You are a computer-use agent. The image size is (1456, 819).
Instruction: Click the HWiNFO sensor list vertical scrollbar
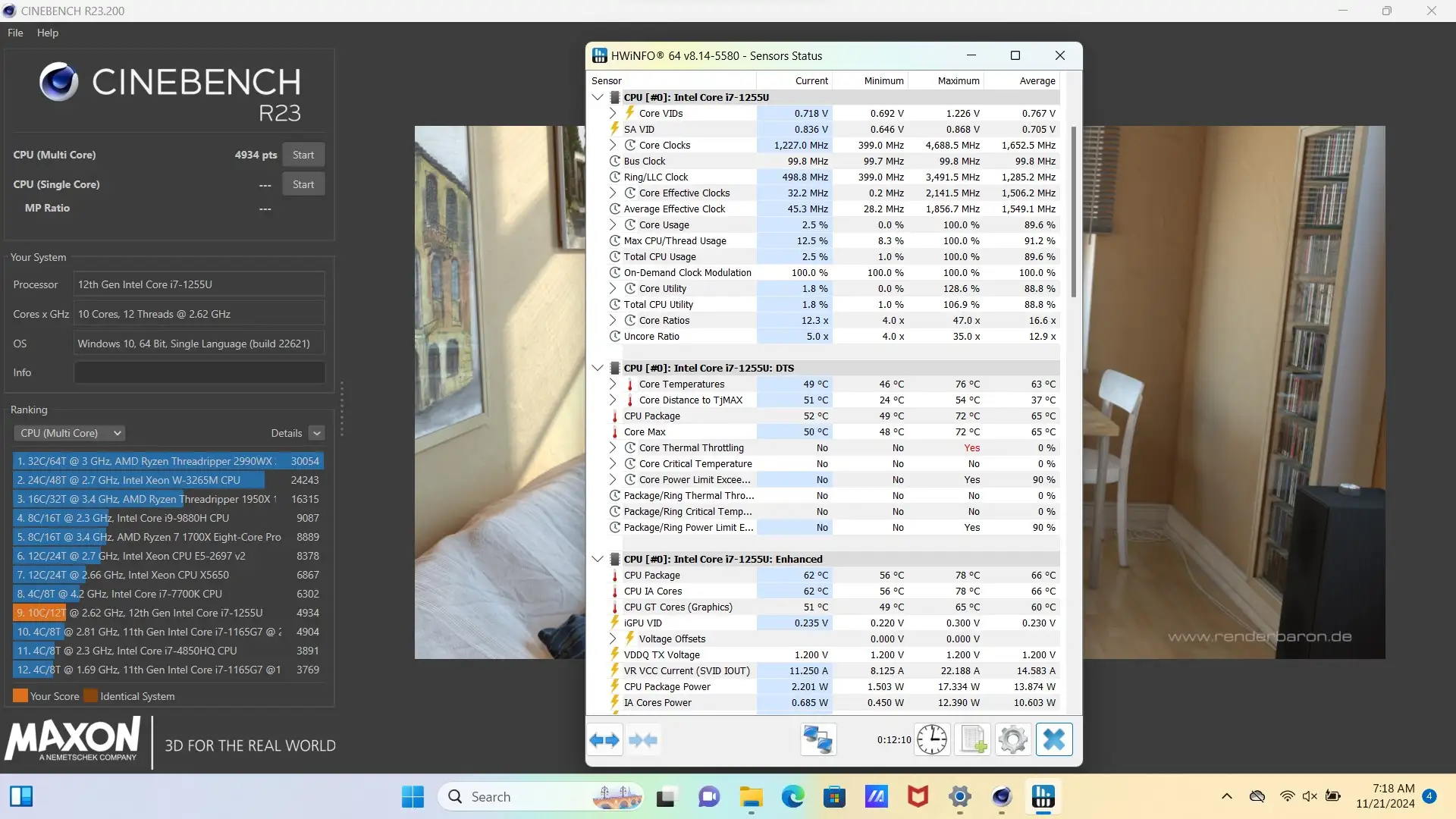point(1073,212)
